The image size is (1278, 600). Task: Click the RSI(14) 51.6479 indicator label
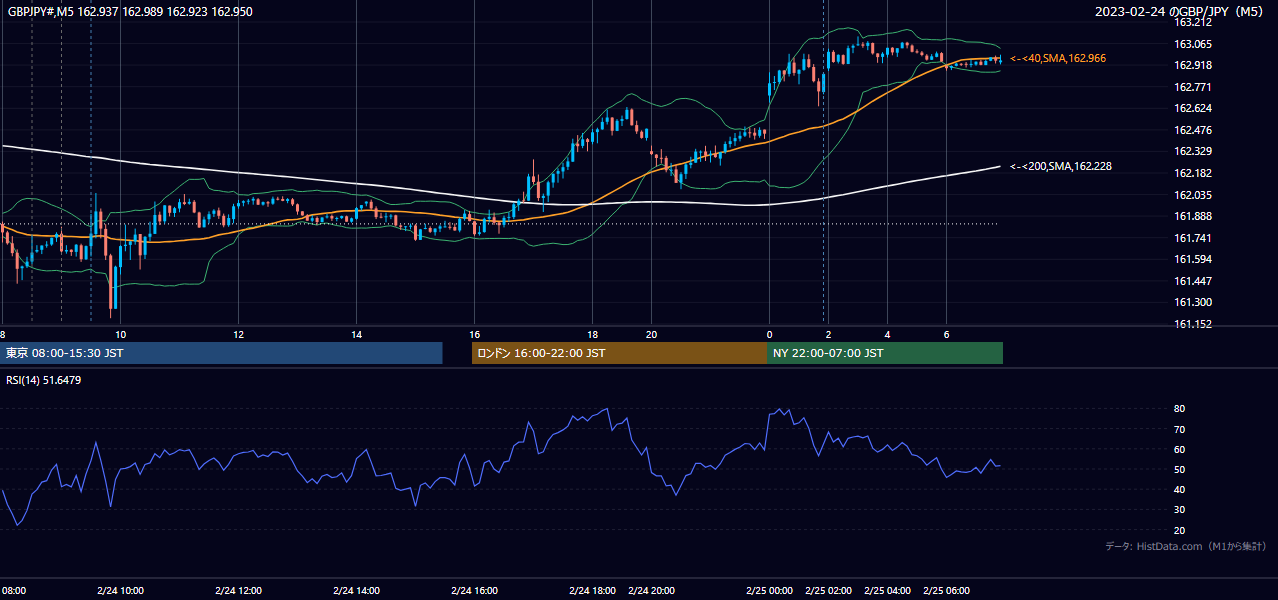44,380
